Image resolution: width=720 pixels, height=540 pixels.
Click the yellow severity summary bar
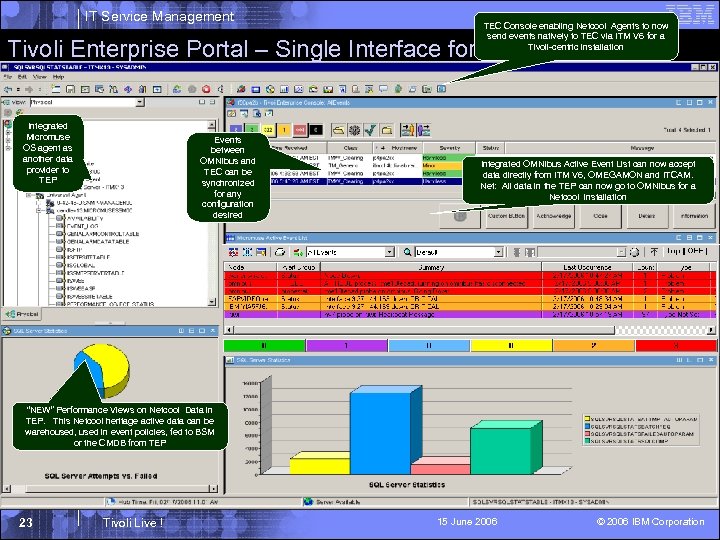[x=511, y=345]
